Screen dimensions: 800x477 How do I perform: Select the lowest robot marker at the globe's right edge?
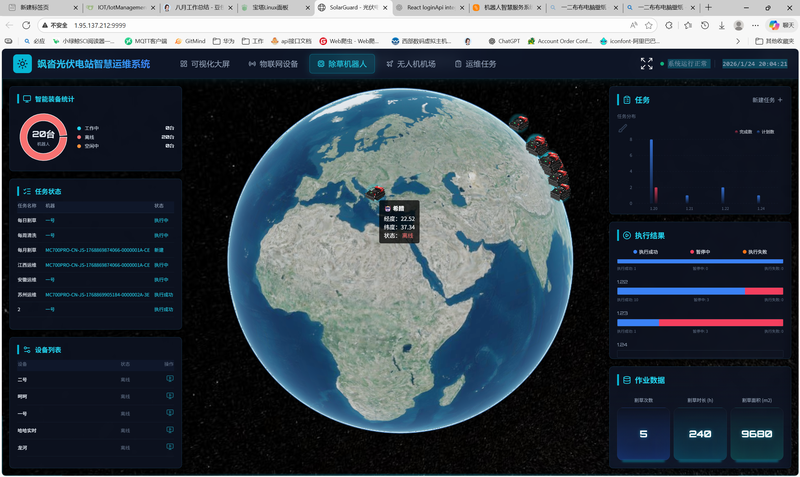pos(560,192)
